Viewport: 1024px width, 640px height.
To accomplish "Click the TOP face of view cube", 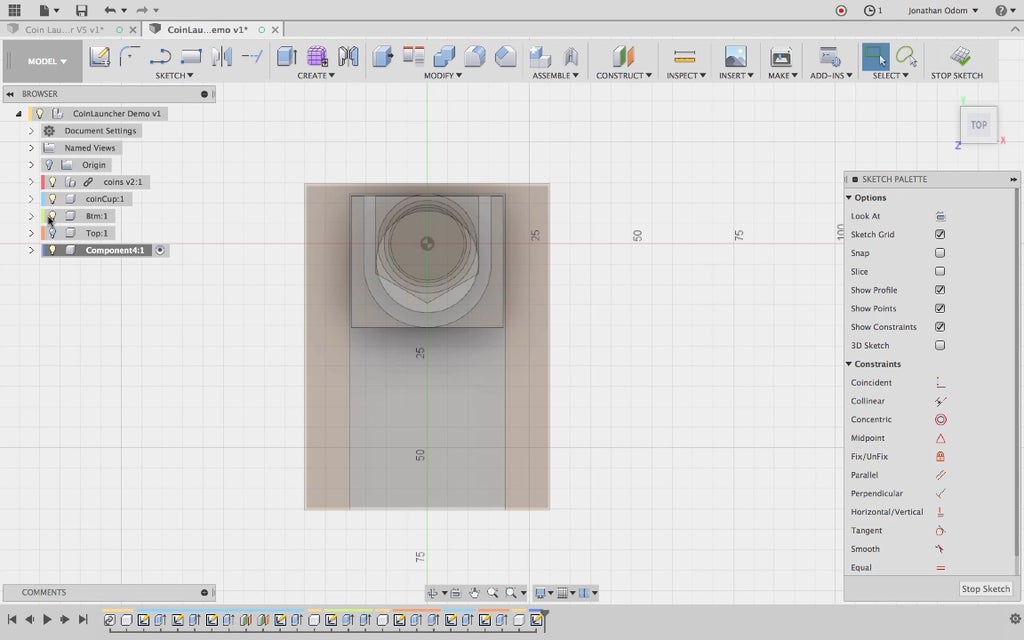I will coord(978,125).
